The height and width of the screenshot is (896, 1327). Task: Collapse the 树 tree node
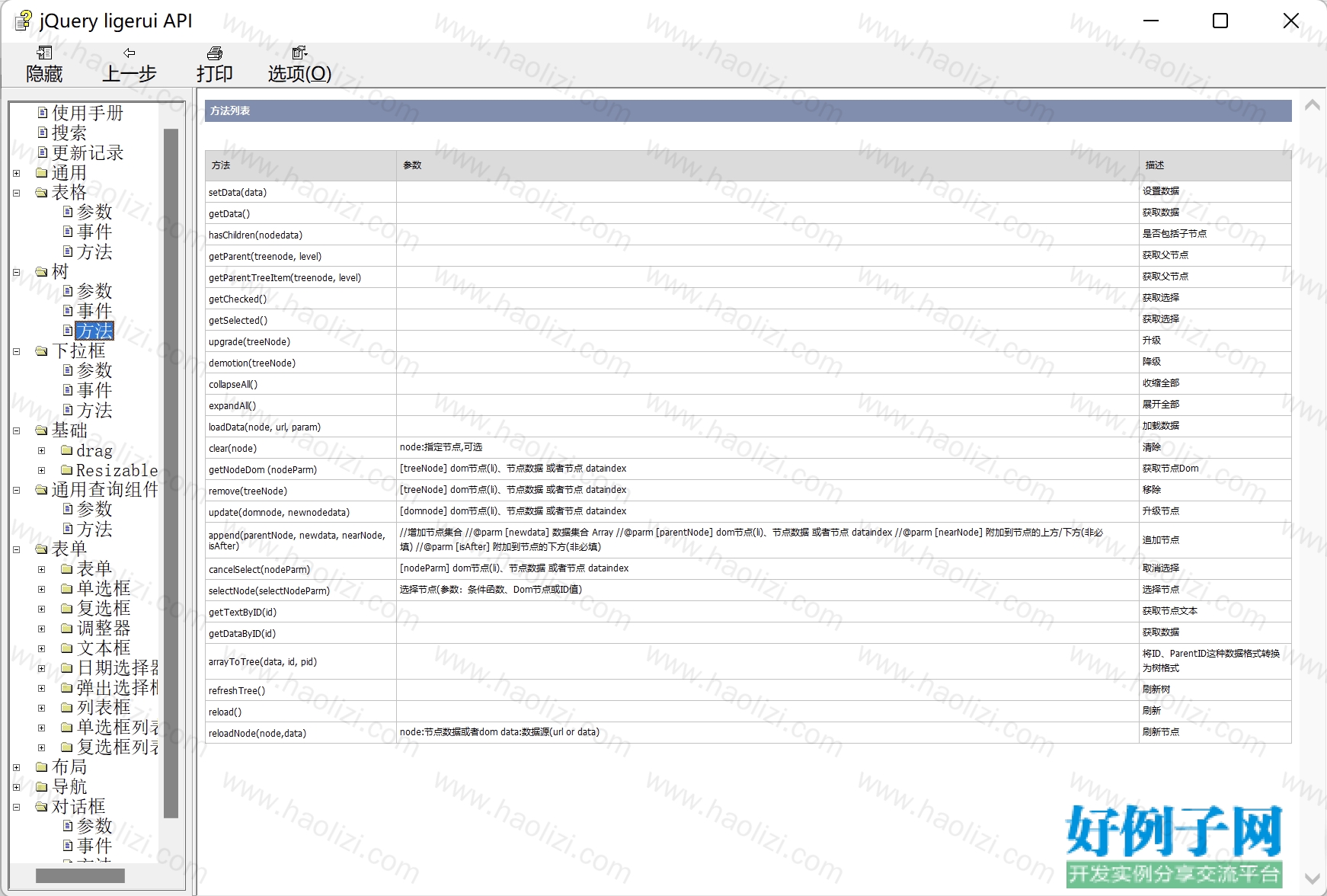click(x=16, y=272)
